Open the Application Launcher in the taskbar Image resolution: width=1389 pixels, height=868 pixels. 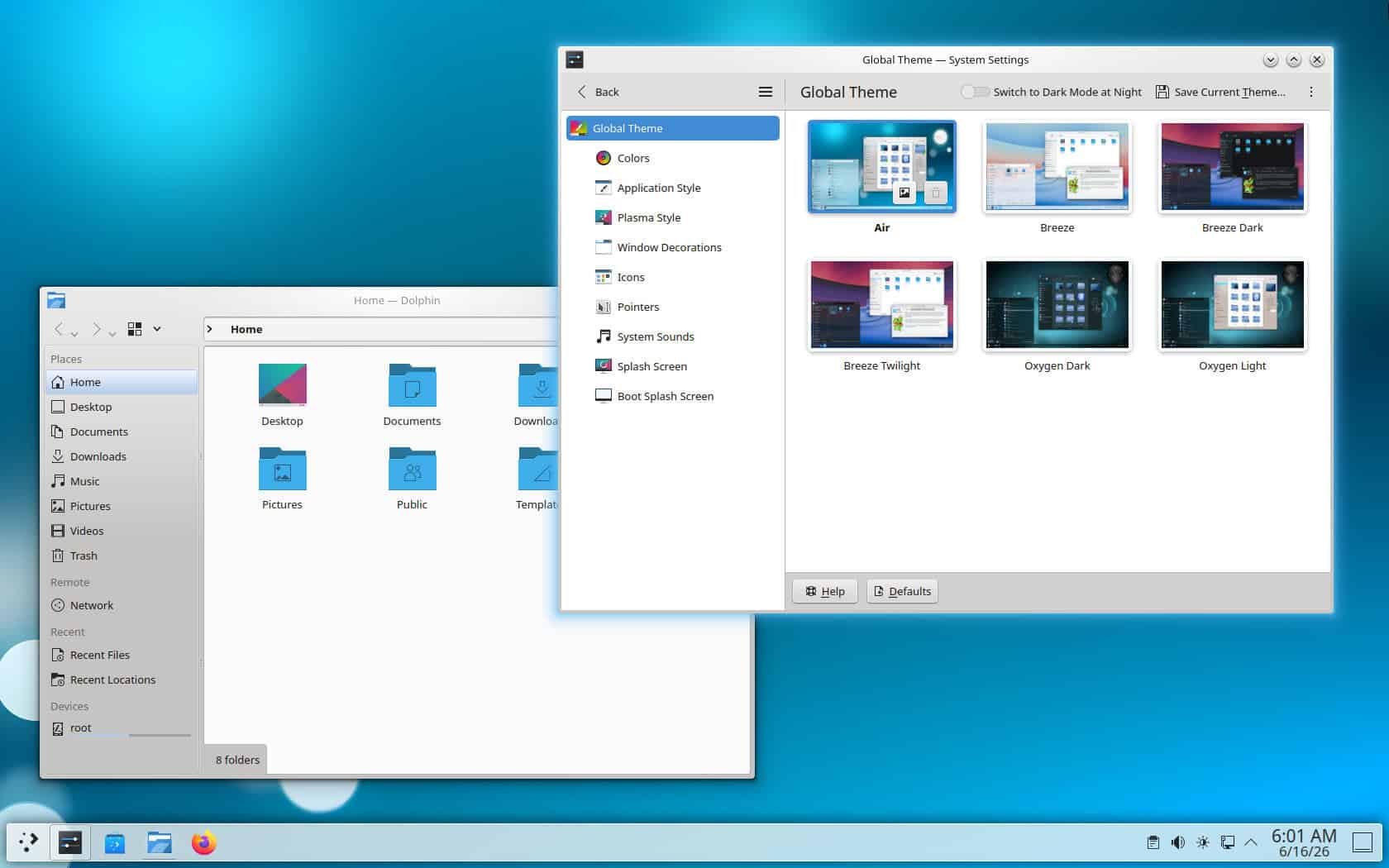[29, 842]
